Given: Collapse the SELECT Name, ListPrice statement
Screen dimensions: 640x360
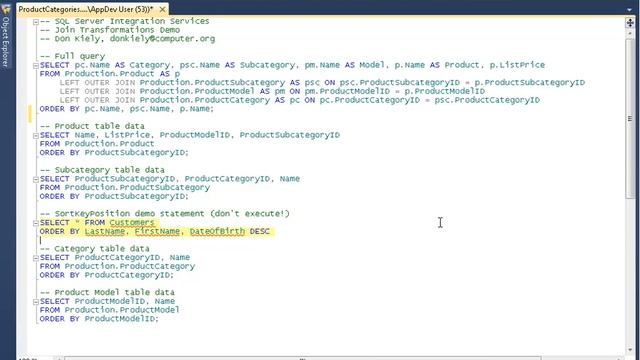Looking at the screenshot, I should (x=36, y=136).
